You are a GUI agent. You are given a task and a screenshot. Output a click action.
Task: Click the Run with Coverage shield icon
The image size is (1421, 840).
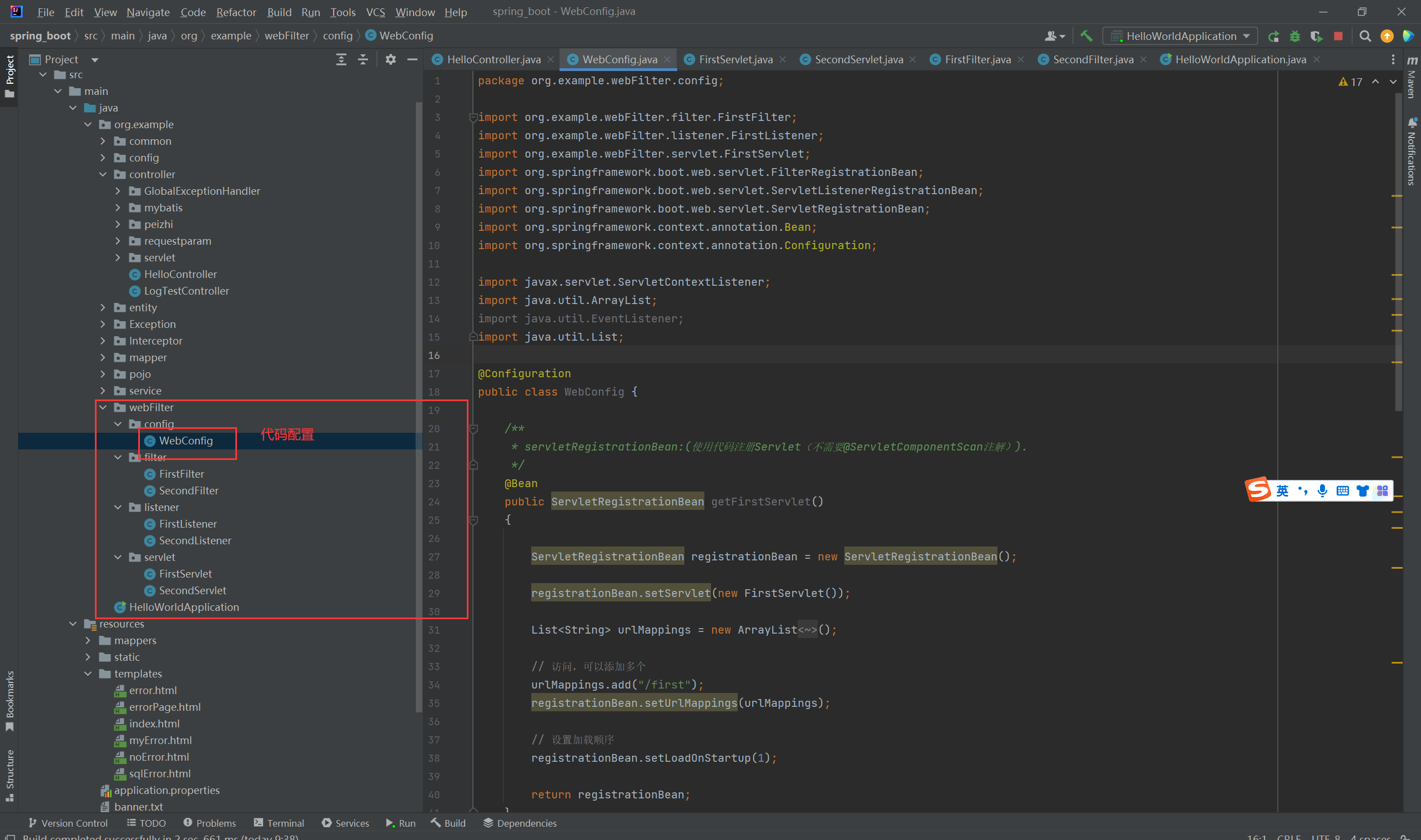[1316, 36]
